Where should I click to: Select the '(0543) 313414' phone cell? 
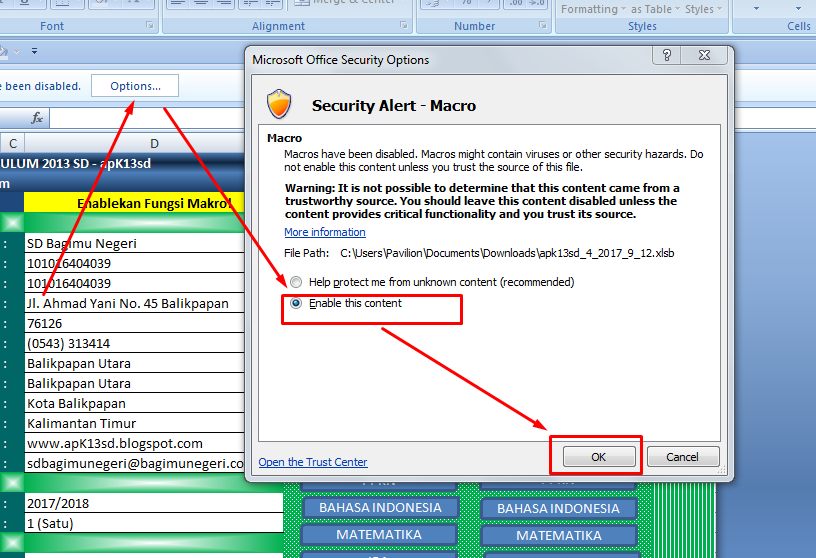[134, 344]
